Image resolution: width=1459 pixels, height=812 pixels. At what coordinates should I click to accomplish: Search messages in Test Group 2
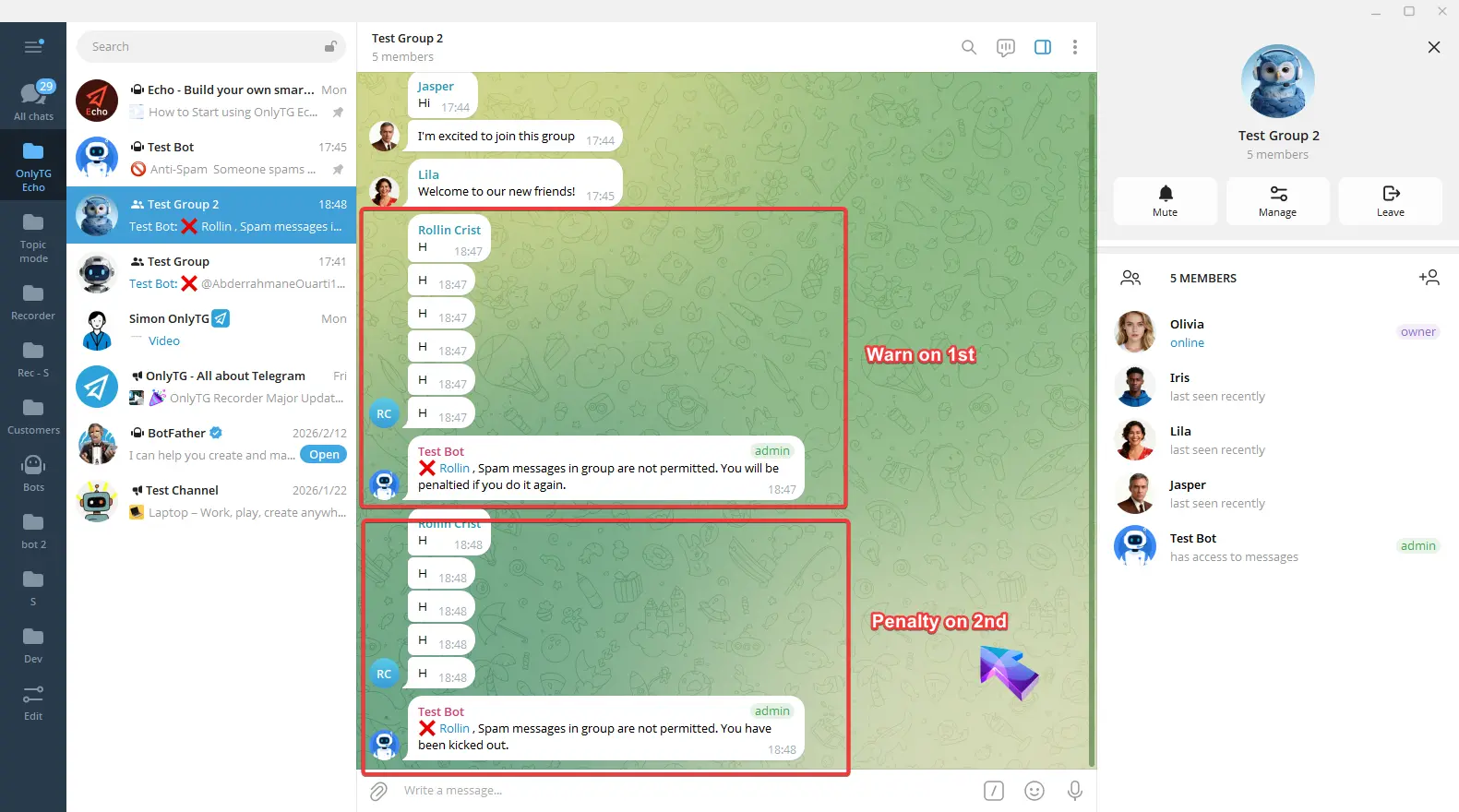click(x=968, y=47)
